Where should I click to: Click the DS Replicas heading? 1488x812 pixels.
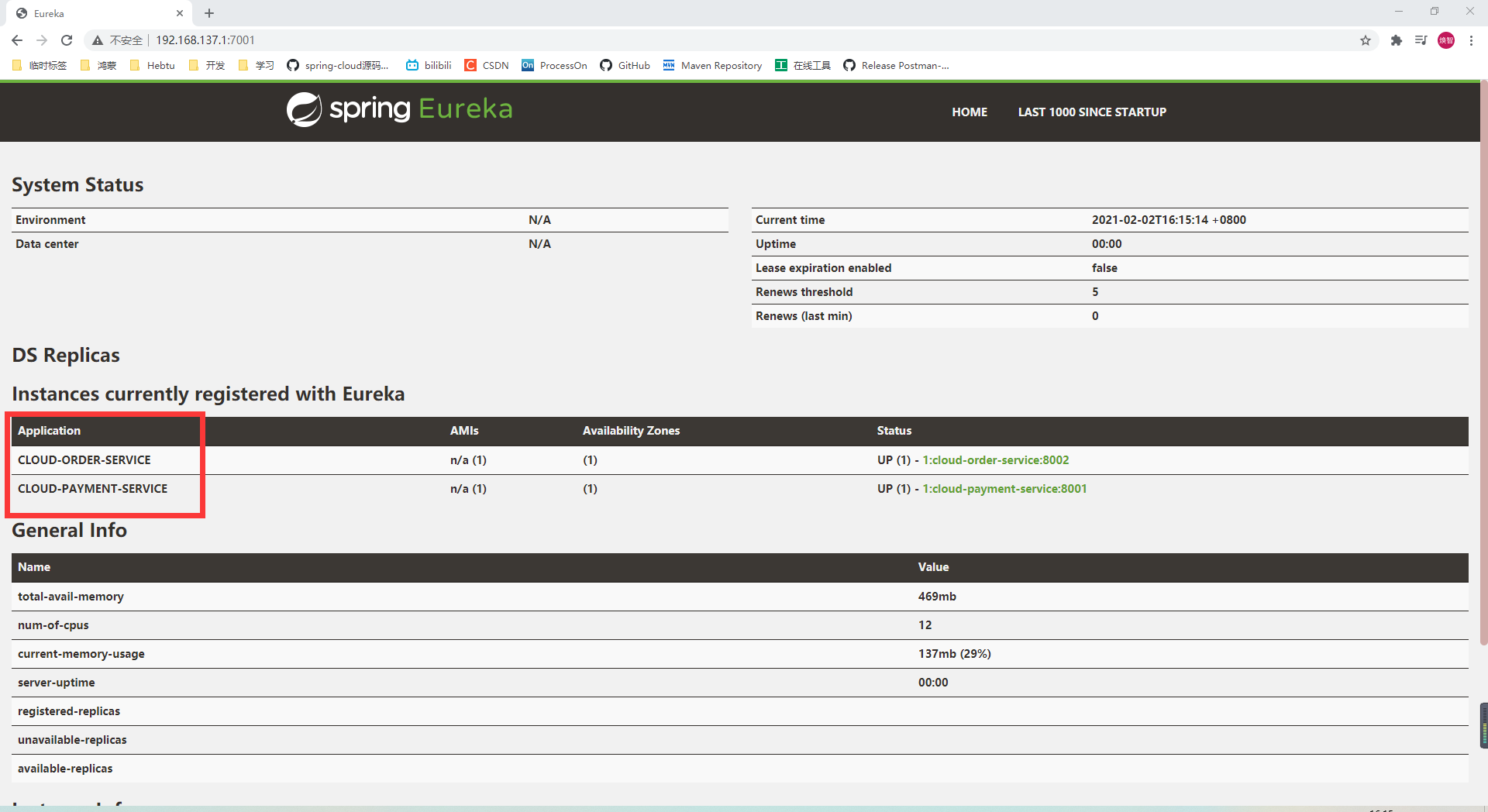coord(66,356)
